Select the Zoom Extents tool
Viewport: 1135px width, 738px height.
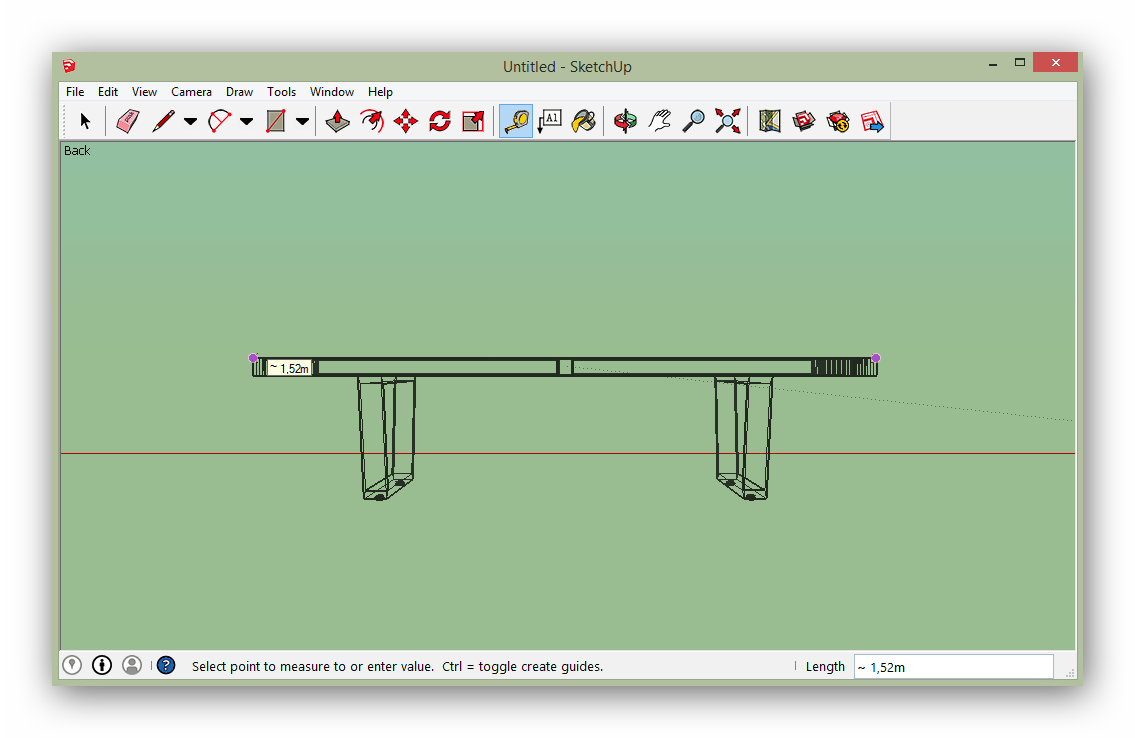pyautogui.click(x=728, y=121)
